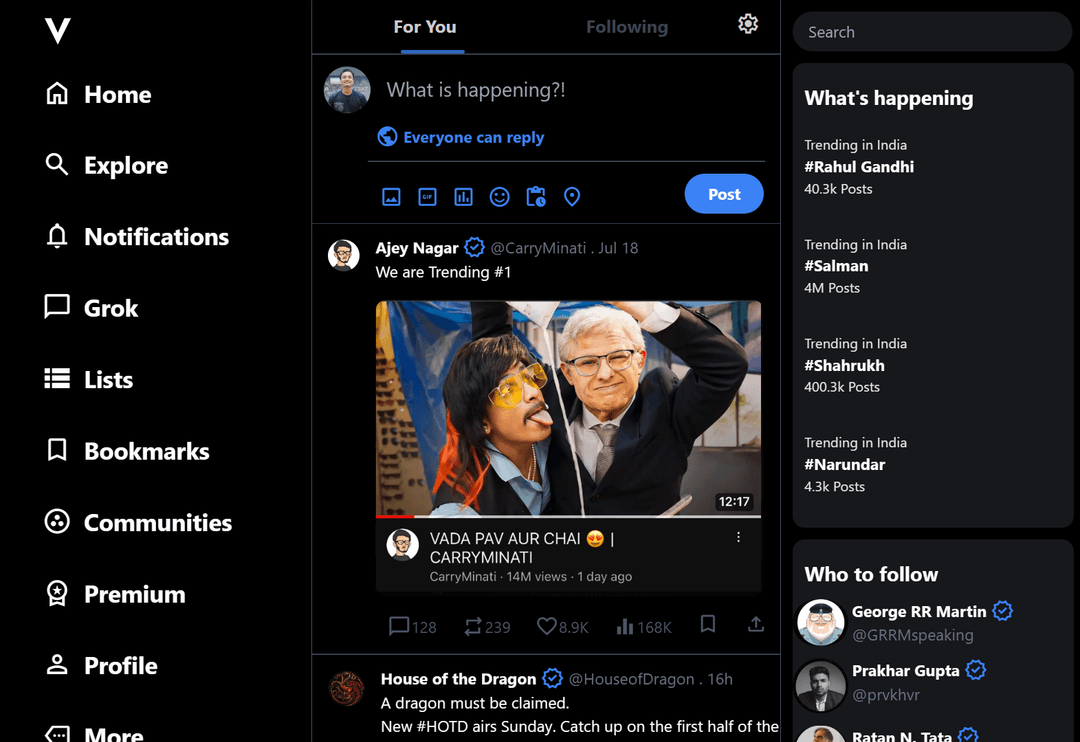Open three-dot menu on video card
The image size is (1080, 742).
click(739, 538)
